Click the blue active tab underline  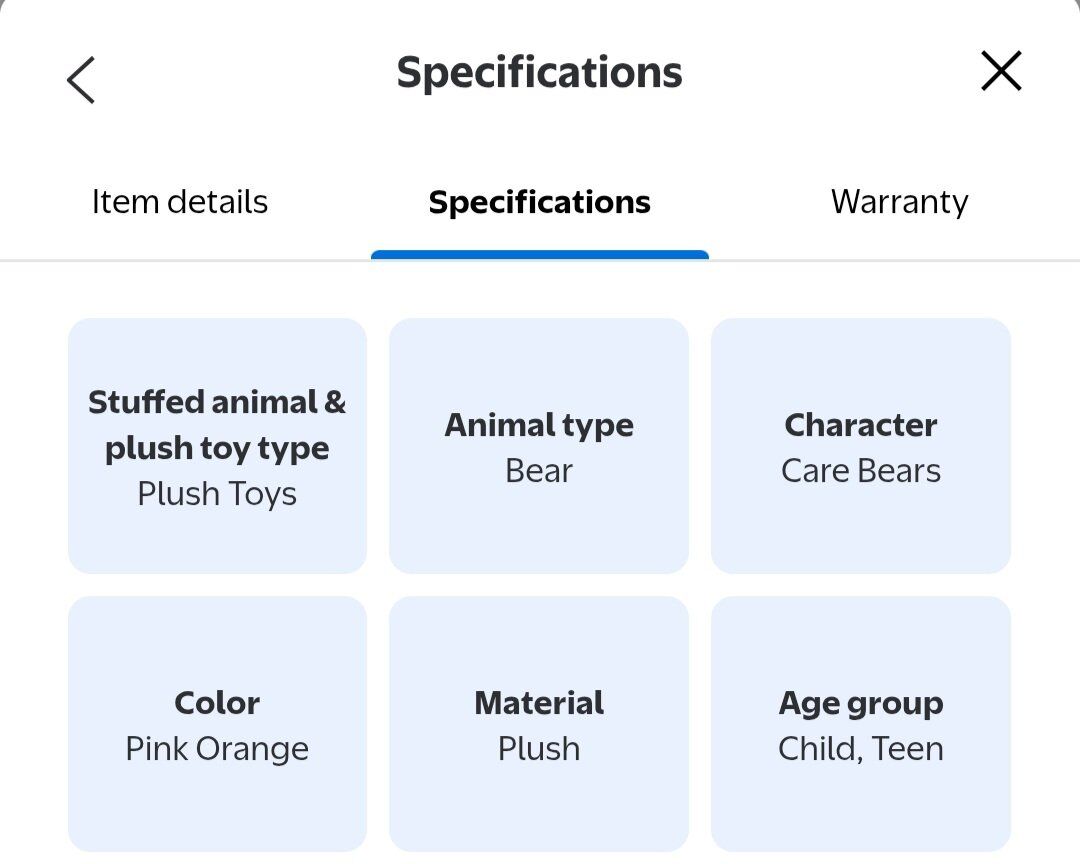[539, 255]
